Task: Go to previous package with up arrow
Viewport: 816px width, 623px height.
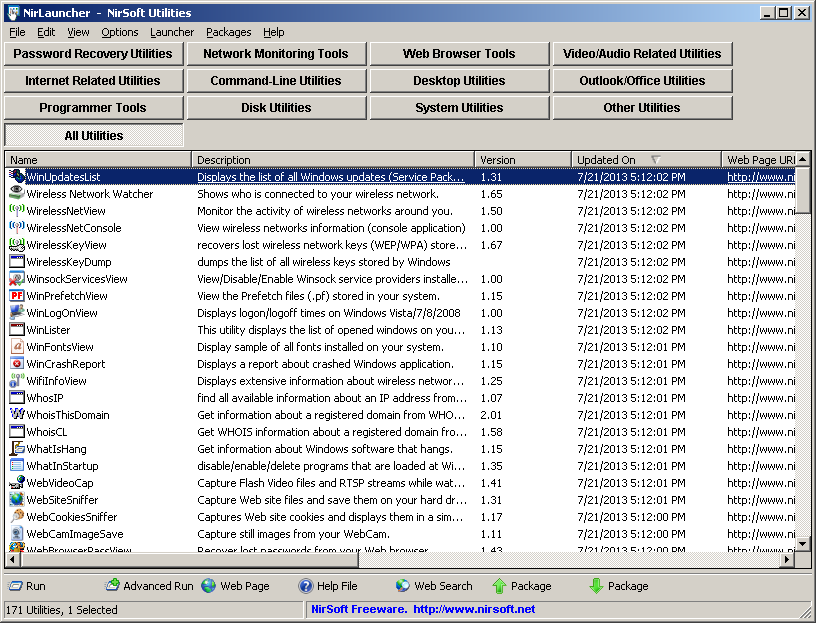Action: point(521,586)
